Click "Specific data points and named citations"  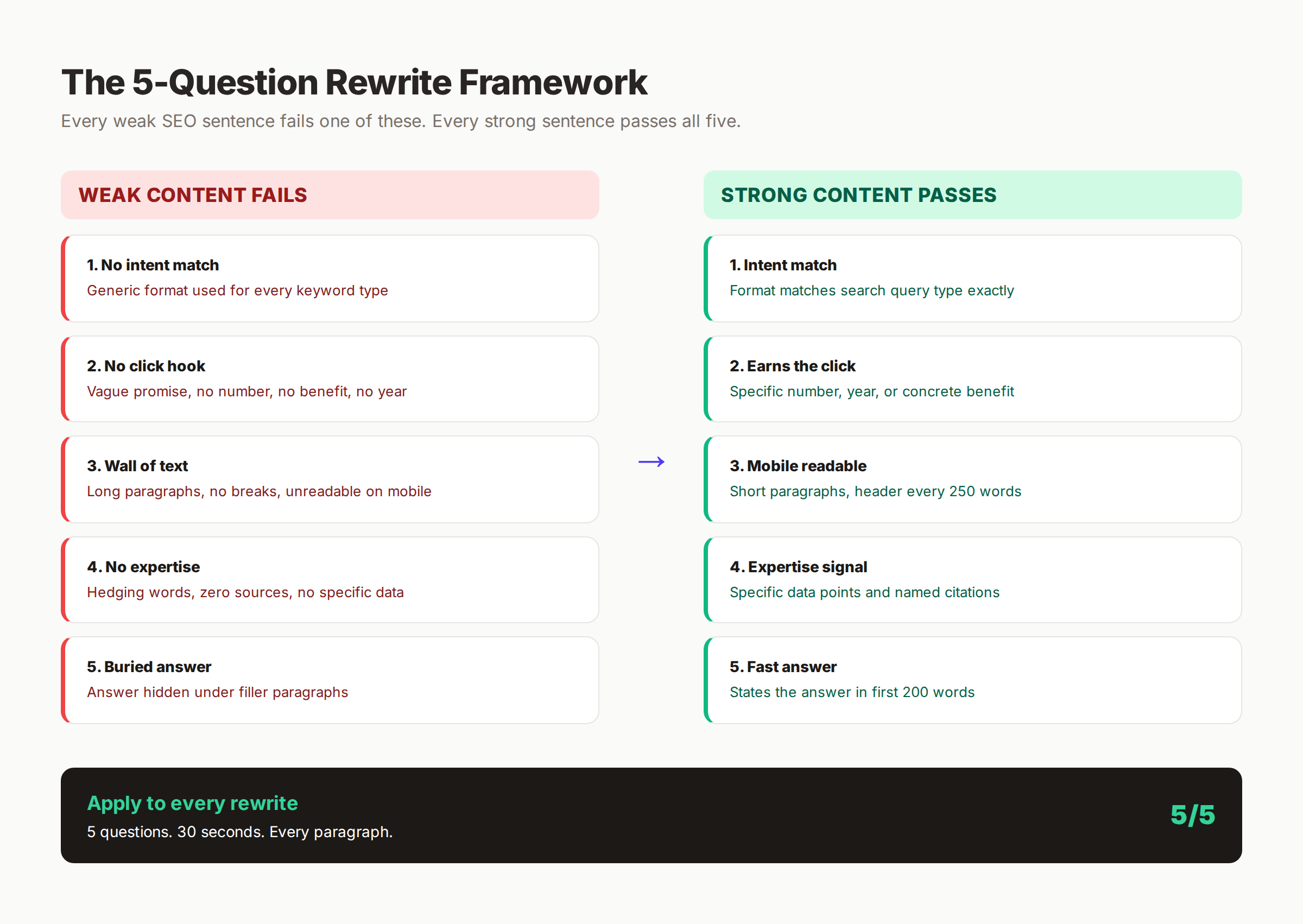(864, 592)
